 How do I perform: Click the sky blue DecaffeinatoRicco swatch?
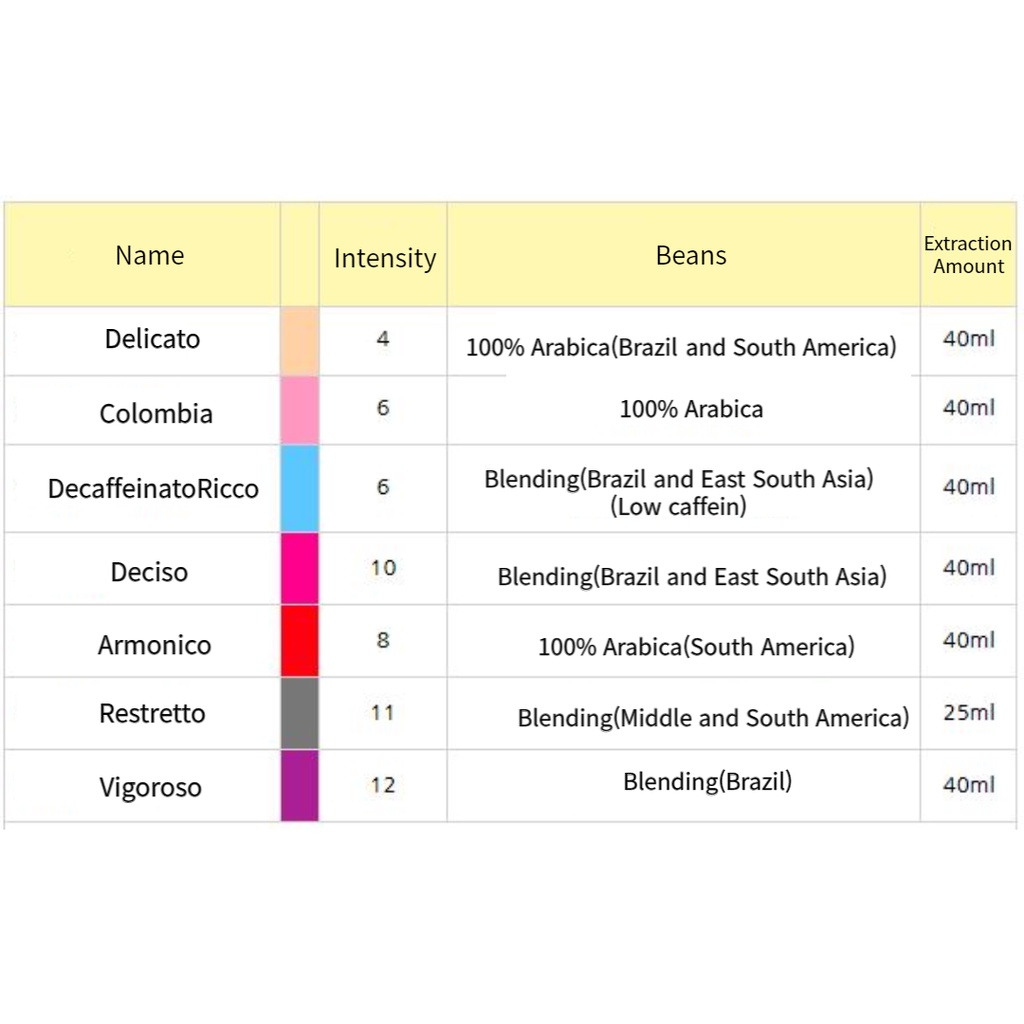[300, 488]
